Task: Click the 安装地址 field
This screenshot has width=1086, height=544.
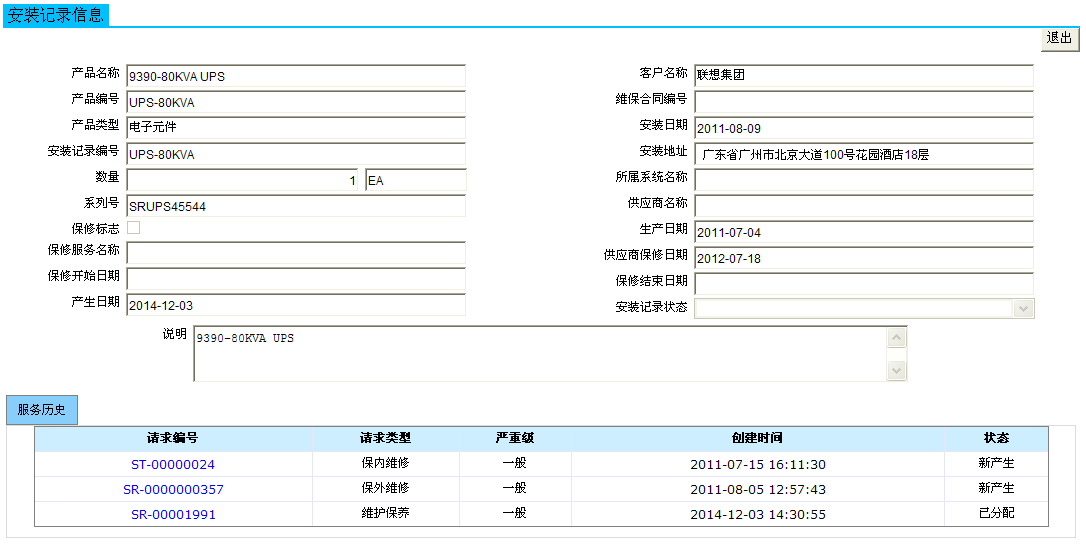Action: click(864, 154)
